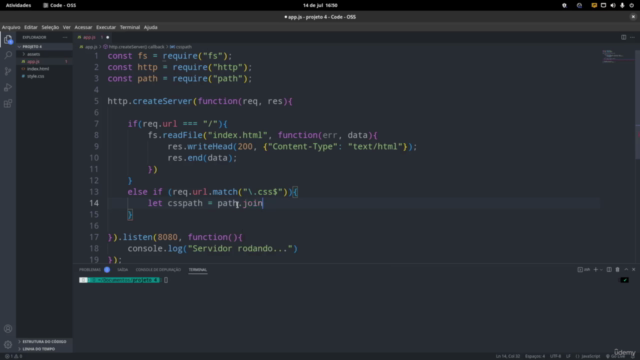Click app.js in the breadcrumb
Image resolution: width=640 pixels, height=360 pixels.
91,47
